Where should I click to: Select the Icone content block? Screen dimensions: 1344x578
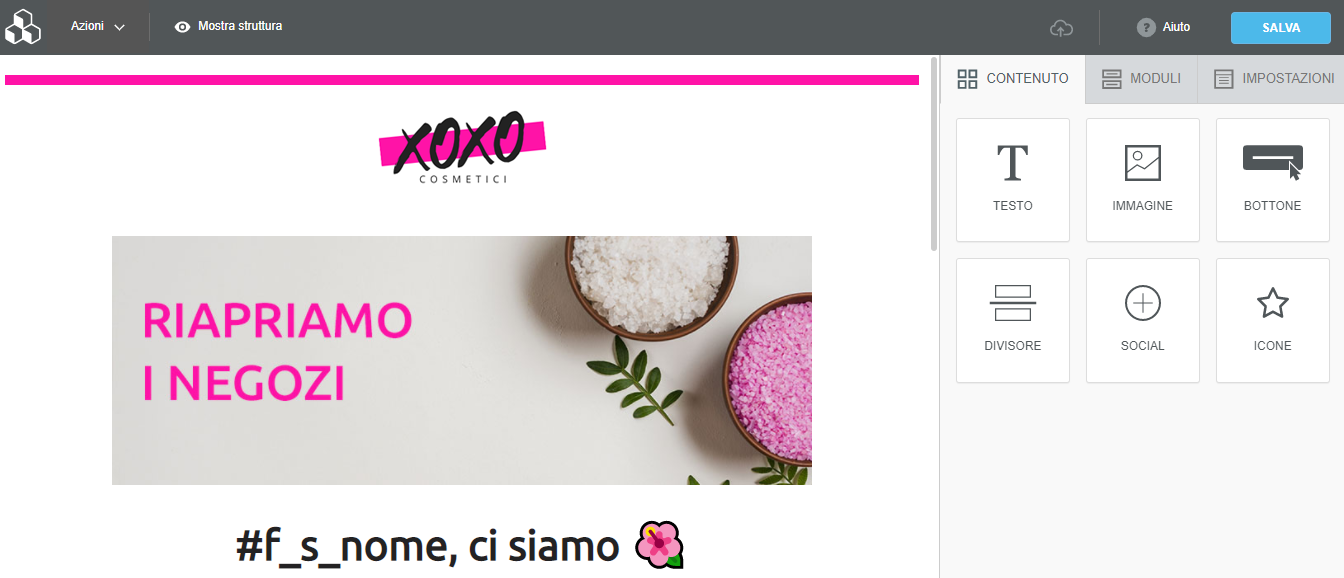point(1273,320)
